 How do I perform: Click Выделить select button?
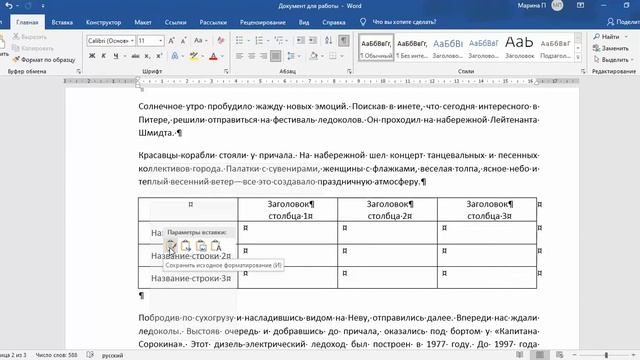click(x=613, y=60)
